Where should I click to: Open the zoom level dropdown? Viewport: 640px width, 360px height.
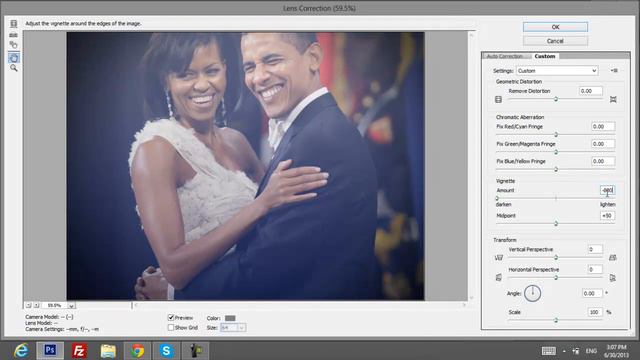71,305
